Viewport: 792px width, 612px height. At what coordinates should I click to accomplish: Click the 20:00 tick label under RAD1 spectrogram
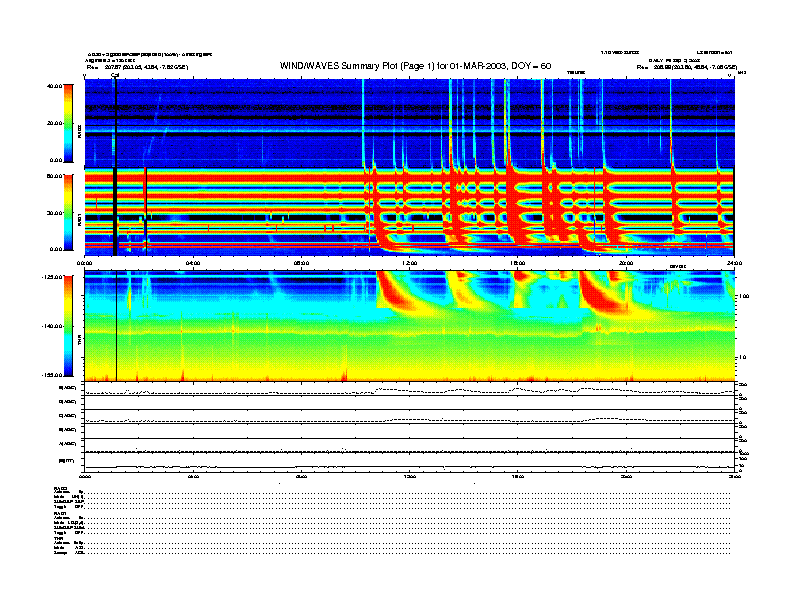point(626,263)
